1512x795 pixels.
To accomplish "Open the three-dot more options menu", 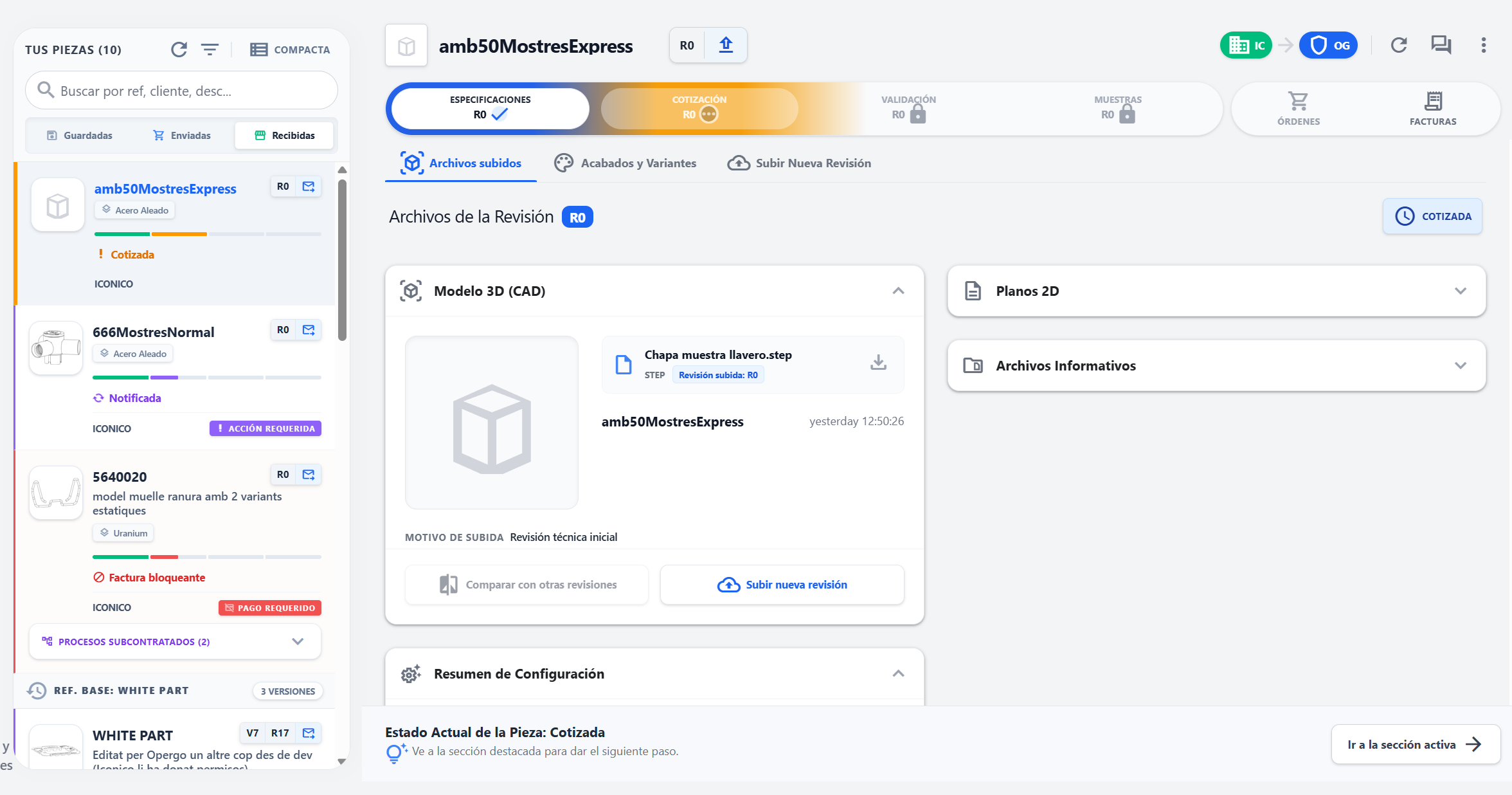I will click(x=1484, y=45).
